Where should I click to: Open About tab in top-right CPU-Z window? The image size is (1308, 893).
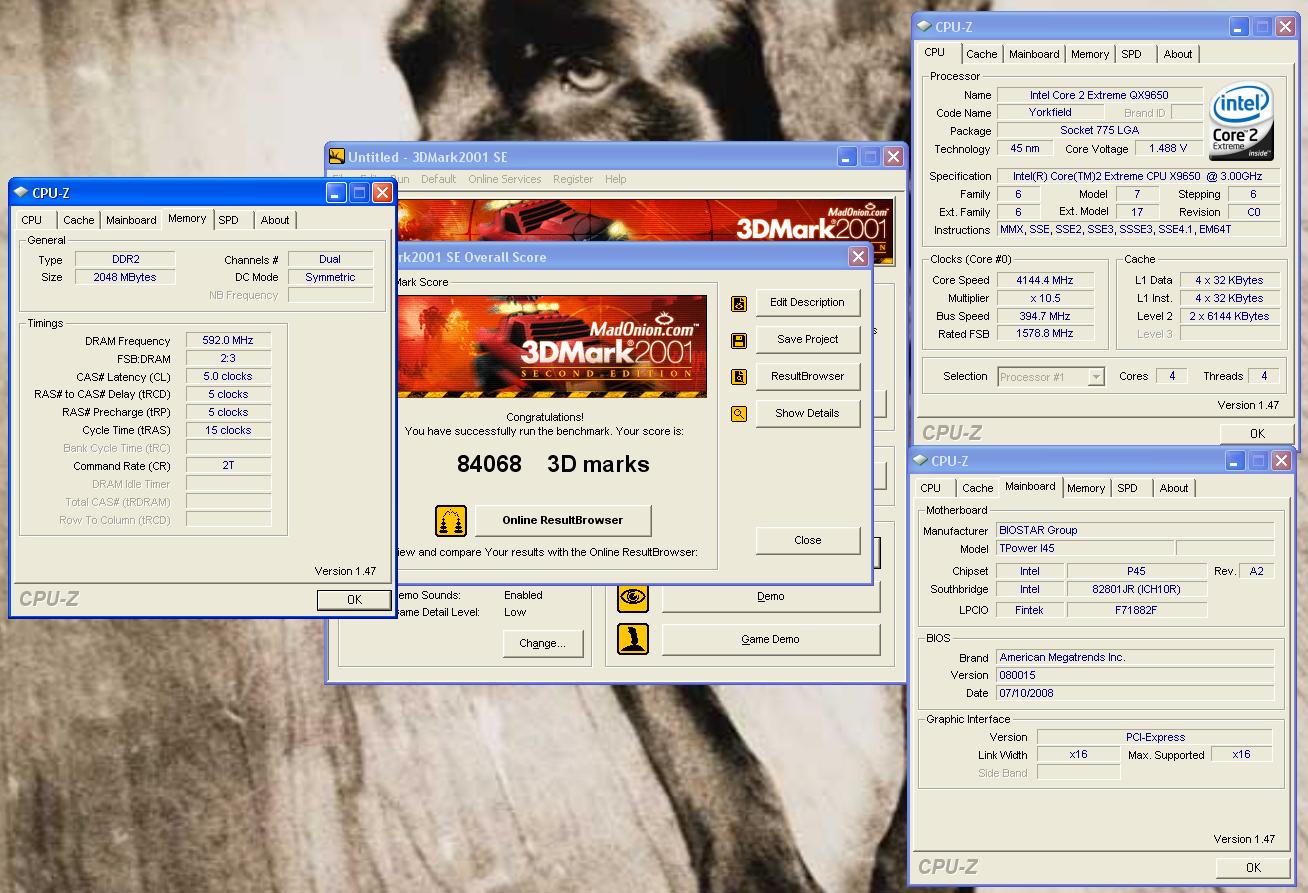point(1178,54)
